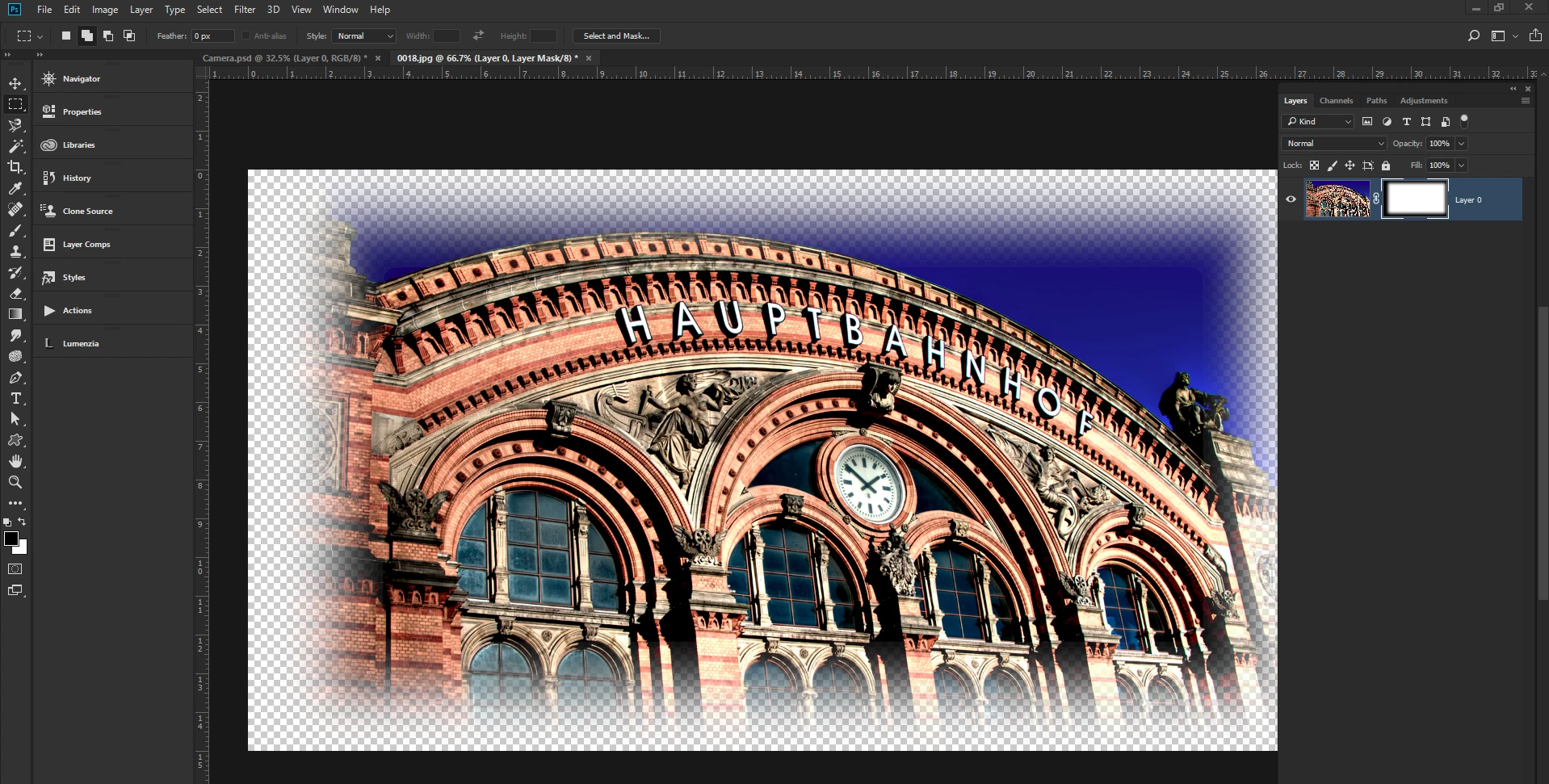Viewport: 1549px width, 784px height.
Task: Click the Feather input field
Action: (x=213, y=36)
